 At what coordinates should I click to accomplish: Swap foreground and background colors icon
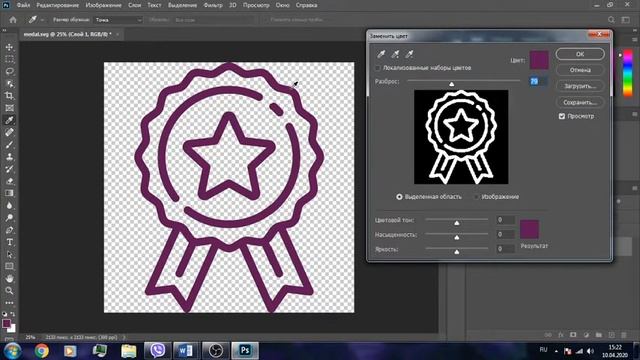(13, 314)
